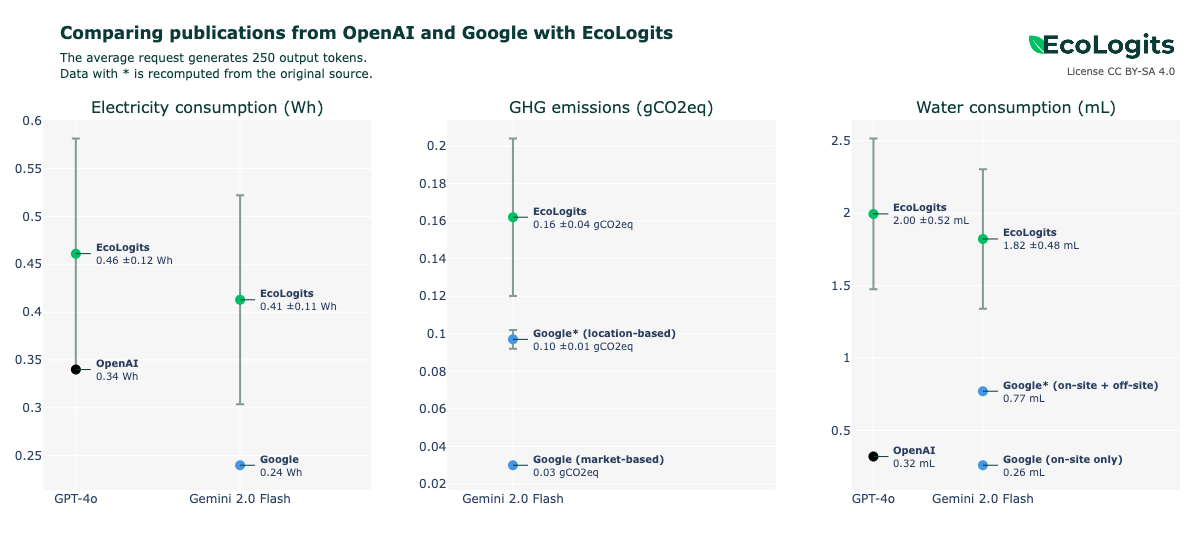
Task: Select the green EcoLogits 0.46 Wh data point
Action: pyautogui.click(x=75, y=254)
